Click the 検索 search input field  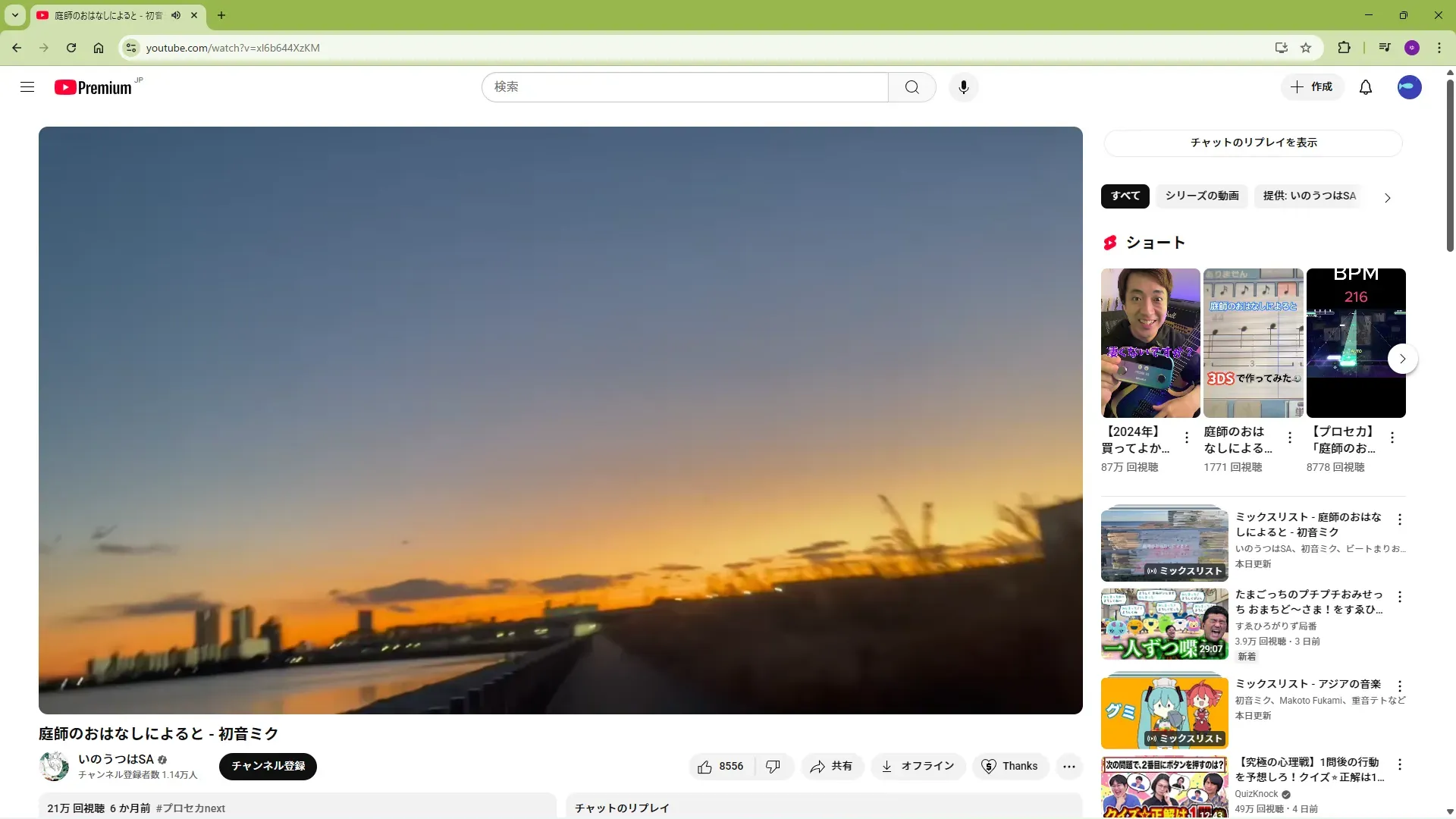(x=684, y=87)
